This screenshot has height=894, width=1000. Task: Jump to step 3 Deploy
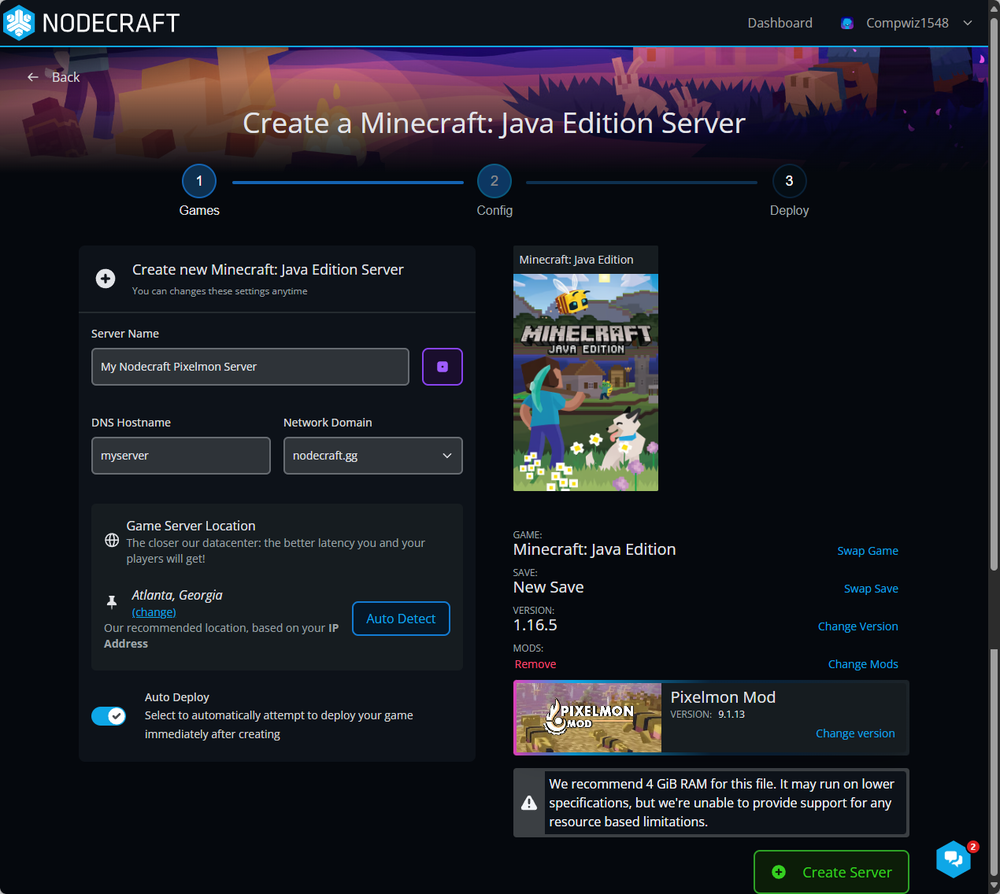[789, 181]
